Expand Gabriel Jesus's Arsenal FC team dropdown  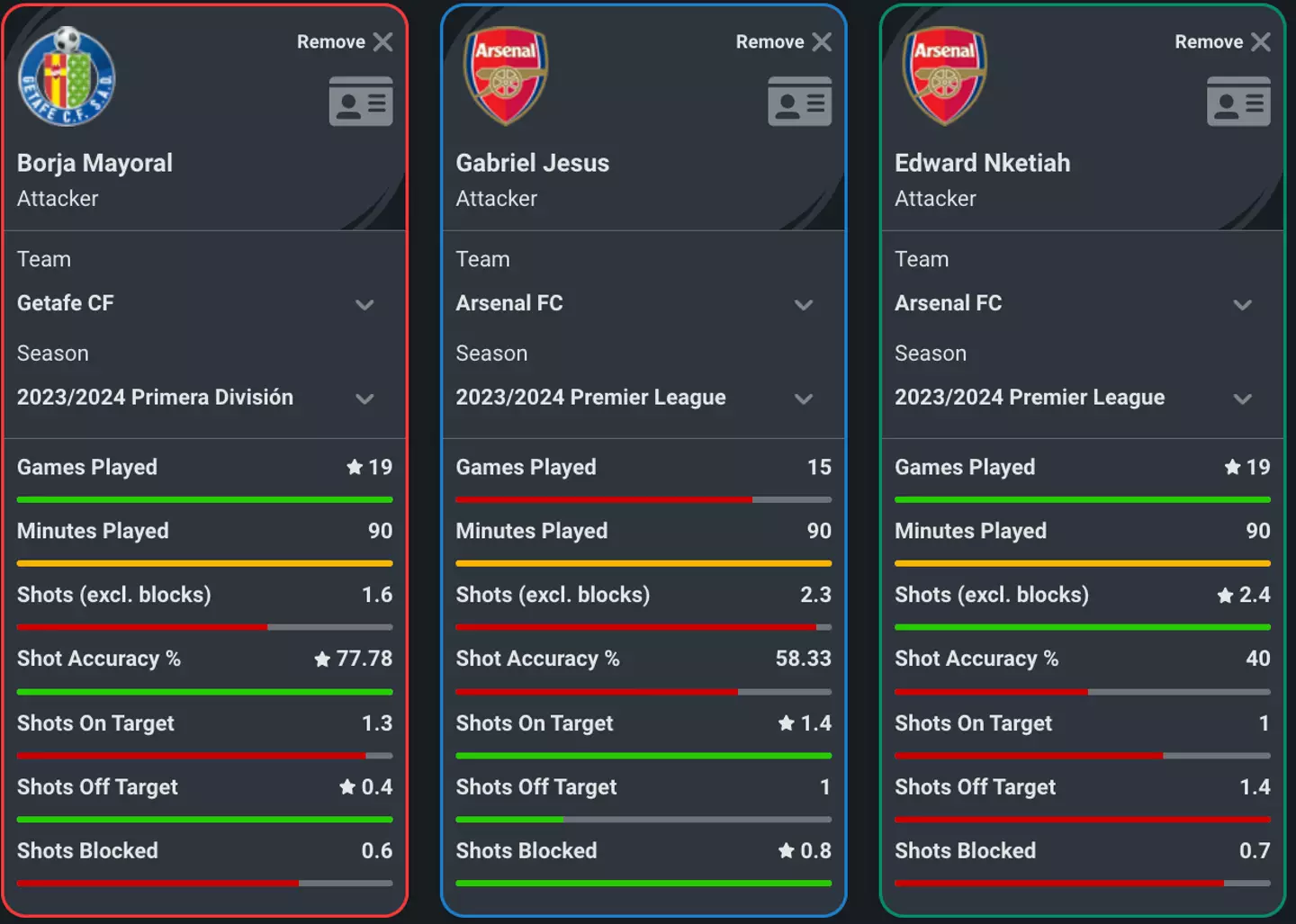coord(804,305)
